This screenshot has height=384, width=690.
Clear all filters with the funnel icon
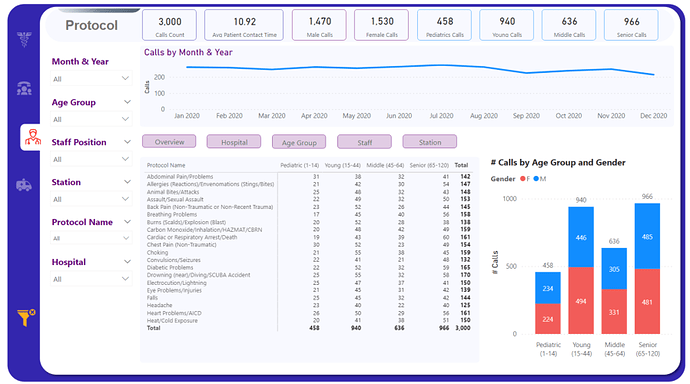(26, 317)
